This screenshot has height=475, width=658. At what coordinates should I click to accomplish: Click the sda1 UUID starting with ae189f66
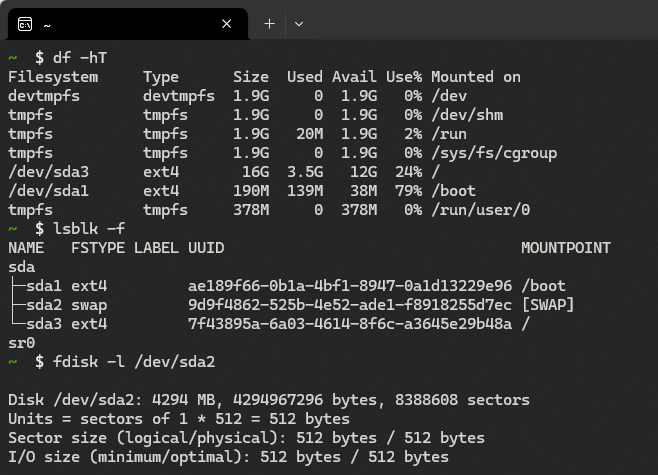point(349,286)
